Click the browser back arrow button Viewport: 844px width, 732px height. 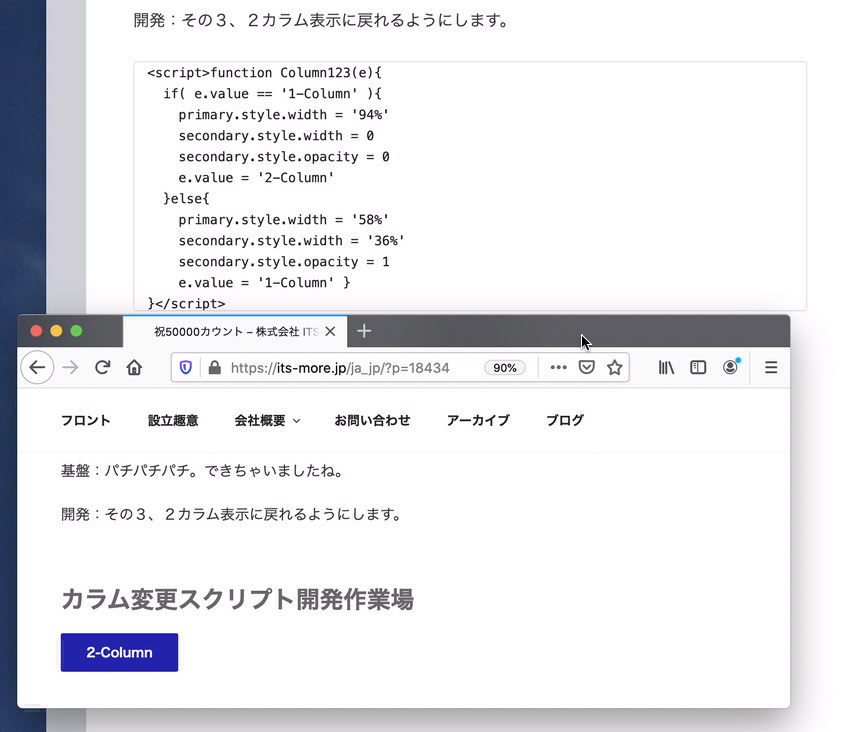click(x=37, y=367)
